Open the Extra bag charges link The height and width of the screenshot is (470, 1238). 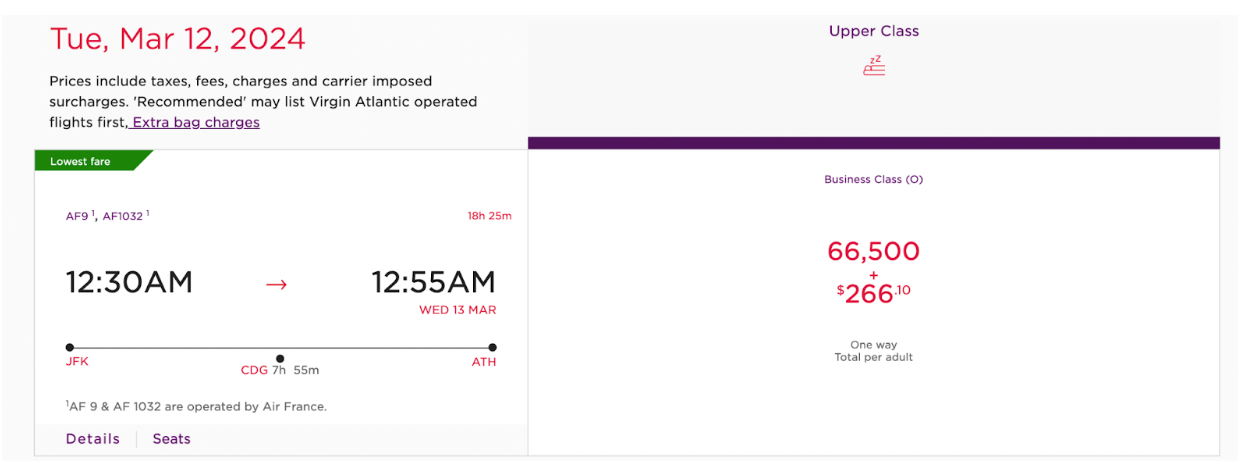point(195,122)
